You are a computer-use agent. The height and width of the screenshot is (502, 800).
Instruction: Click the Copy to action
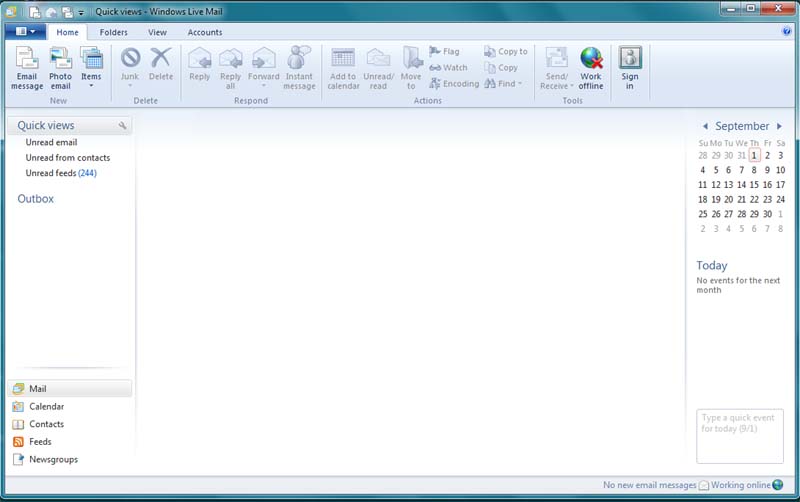506,52
